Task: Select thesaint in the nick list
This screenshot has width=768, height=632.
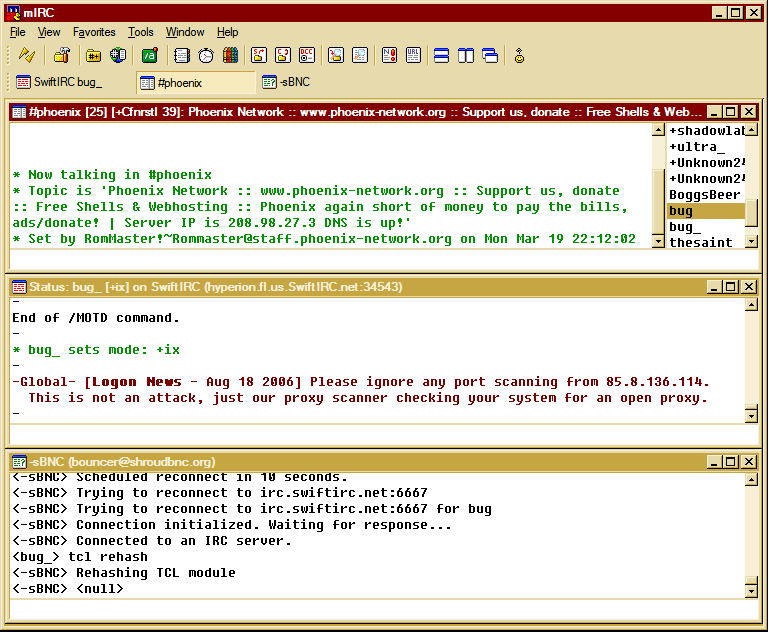Action: coord(706,243)
